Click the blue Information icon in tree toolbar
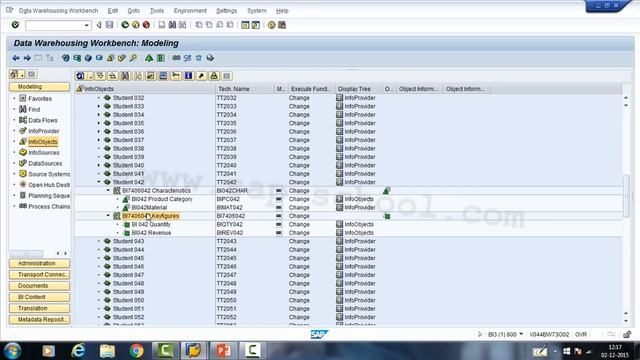 pos(189,76)
